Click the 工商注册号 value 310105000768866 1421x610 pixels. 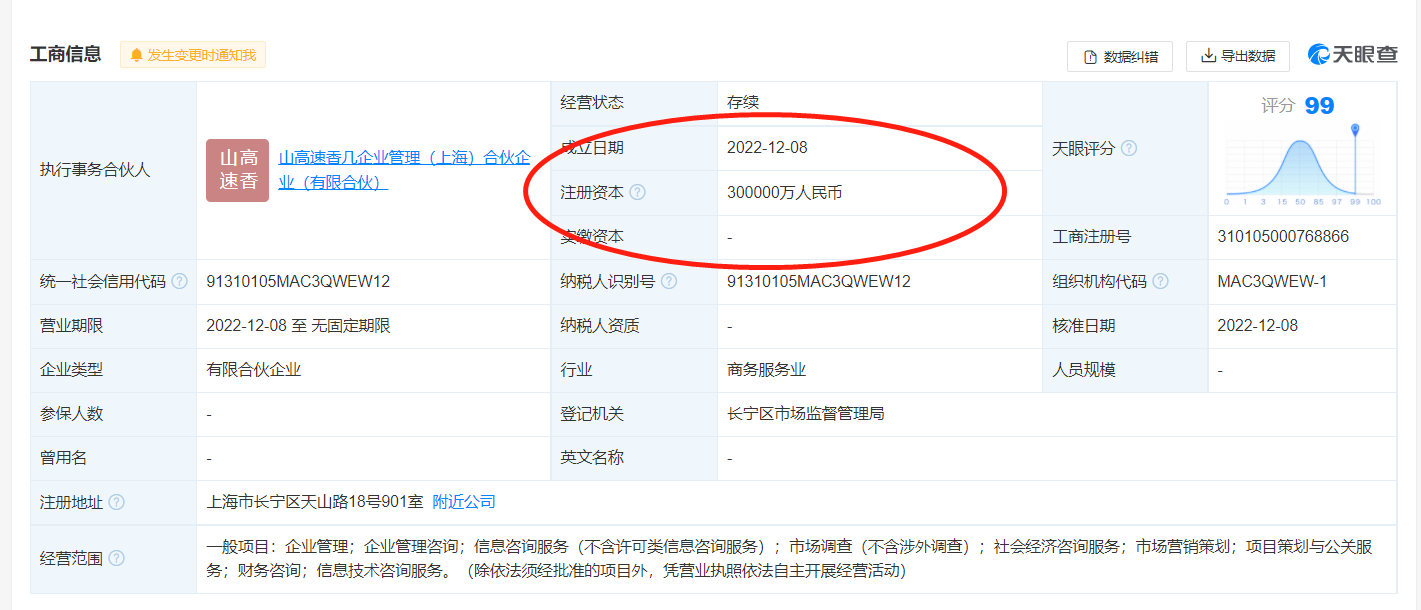(1283, 237)
